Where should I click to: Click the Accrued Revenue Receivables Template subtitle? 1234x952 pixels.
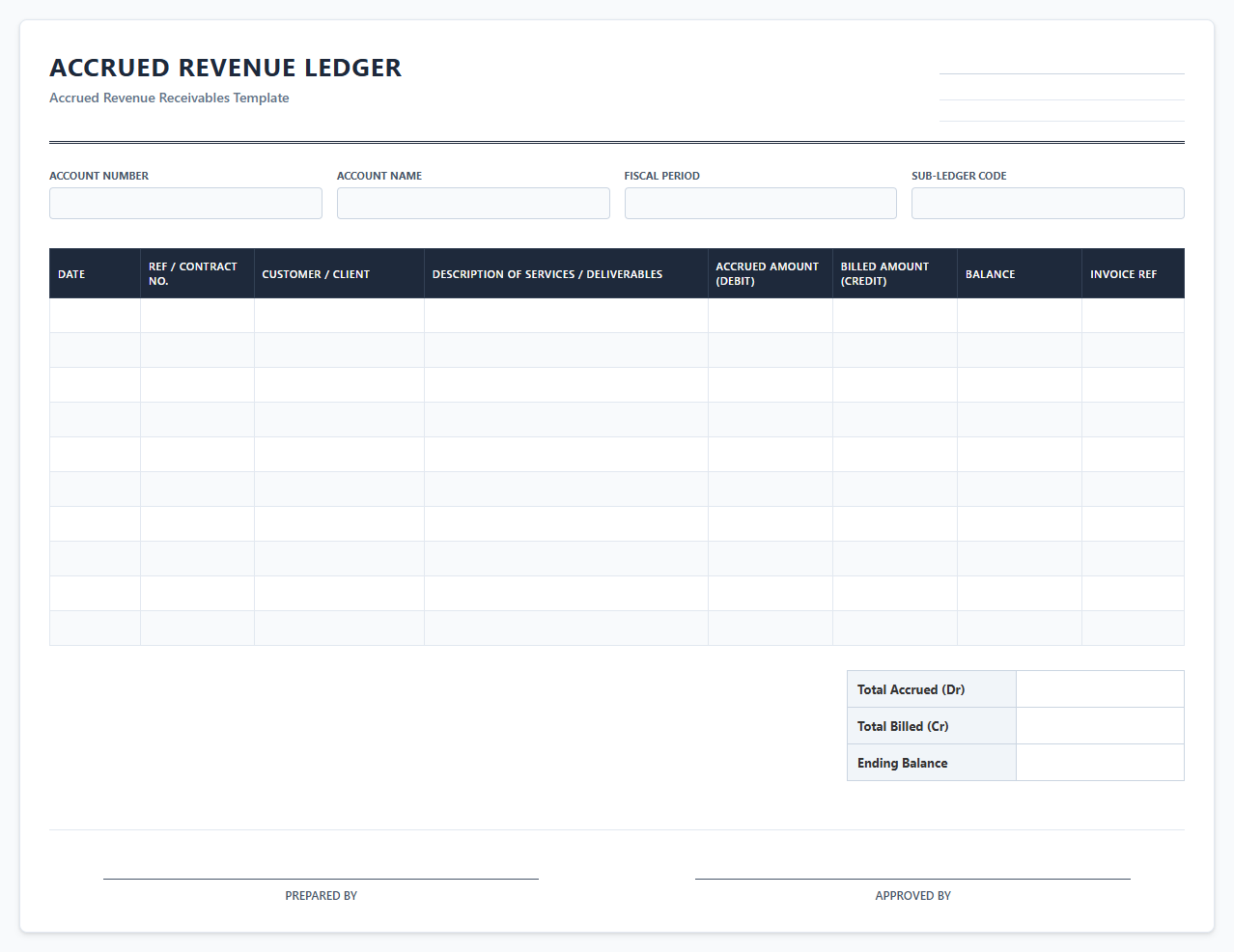pyautogui.click(x=169, y=98)
